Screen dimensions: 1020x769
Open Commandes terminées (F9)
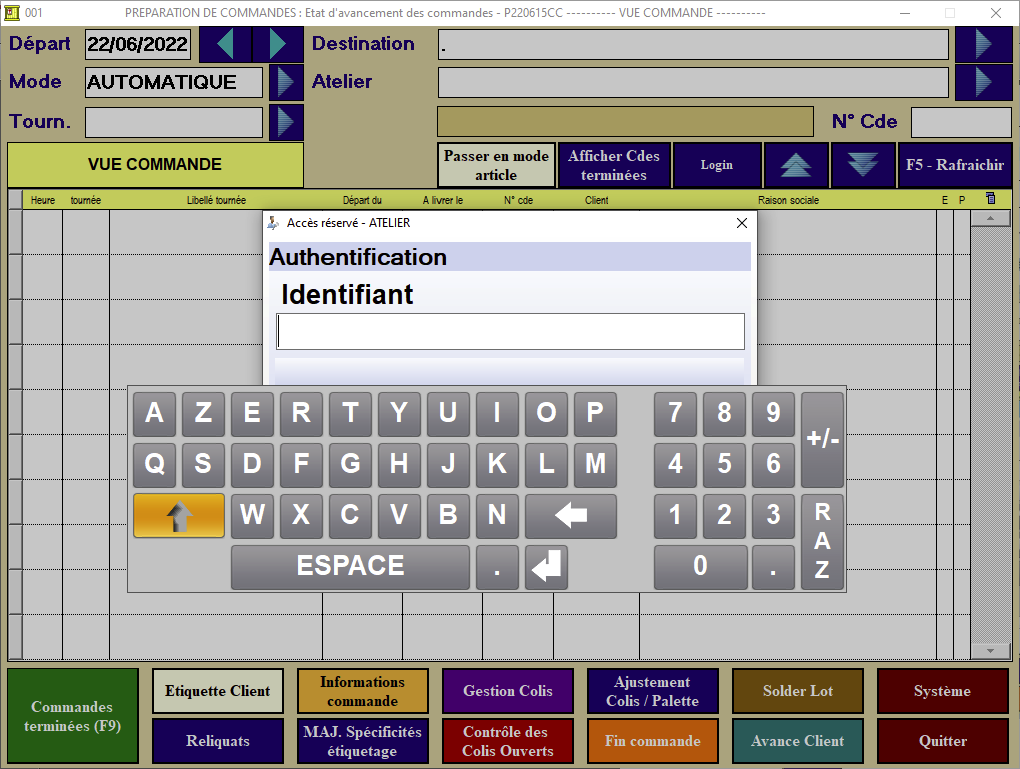72,716
